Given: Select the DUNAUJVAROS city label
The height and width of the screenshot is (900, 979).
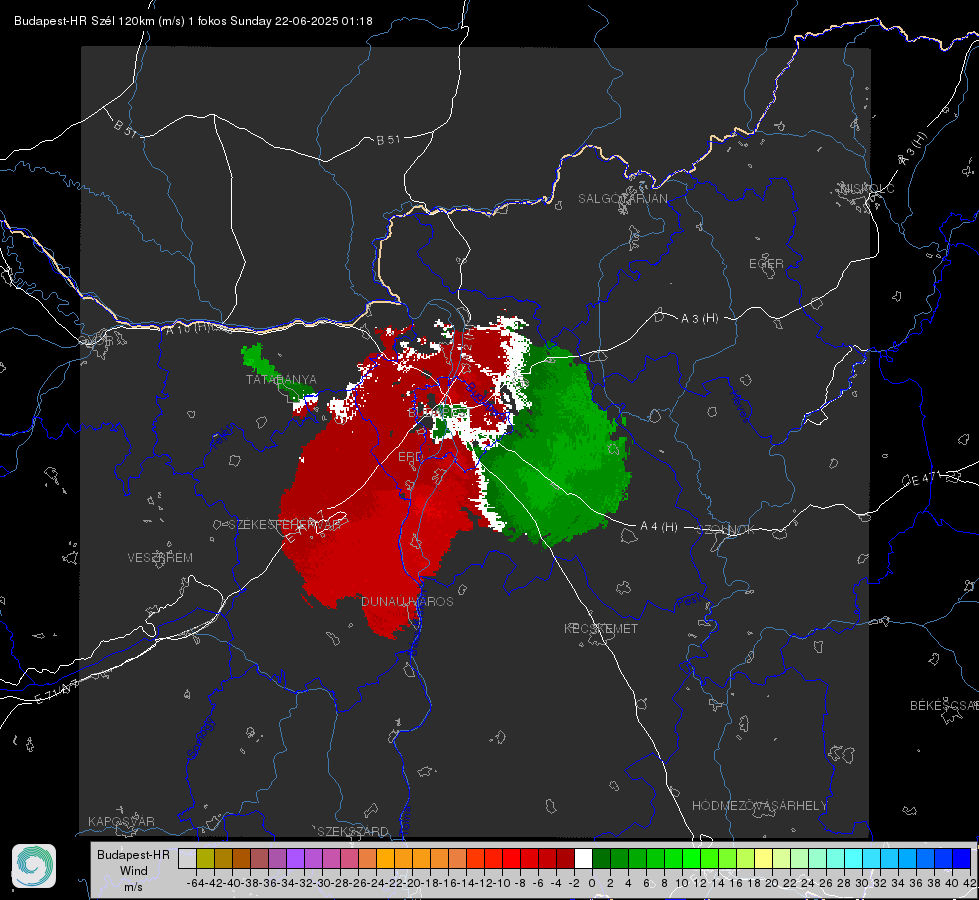Looking at the screenshot, I should point(407,601).
